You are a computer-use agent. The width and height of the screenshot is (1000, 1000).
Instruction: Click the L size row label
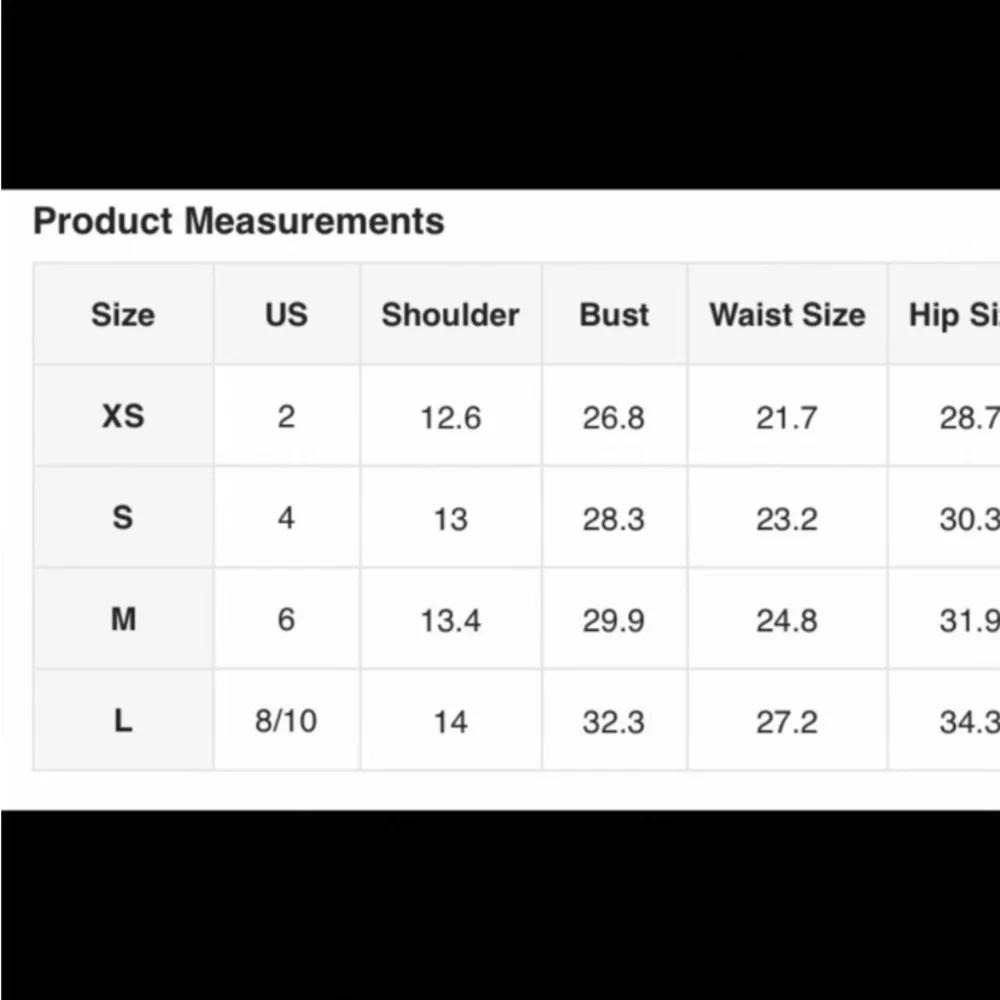(123, 721)
